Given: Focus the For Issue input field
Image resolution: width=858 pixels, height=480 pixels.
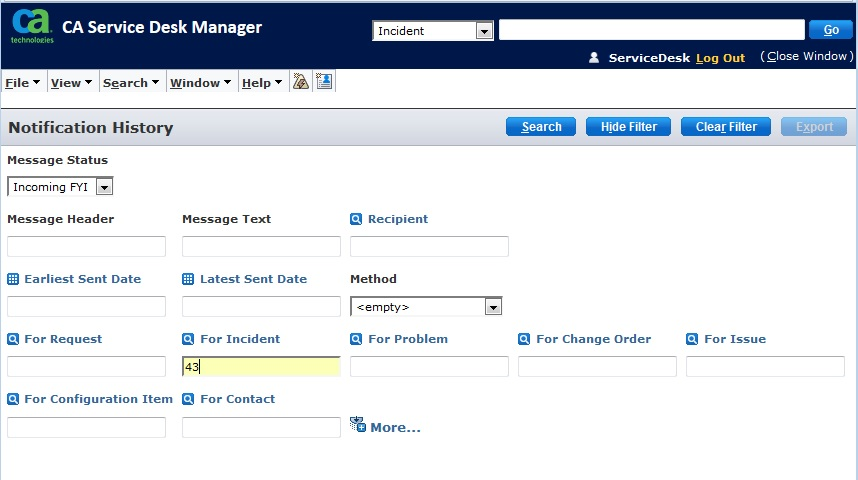Looking at the screenshot, I should point(765,366).
